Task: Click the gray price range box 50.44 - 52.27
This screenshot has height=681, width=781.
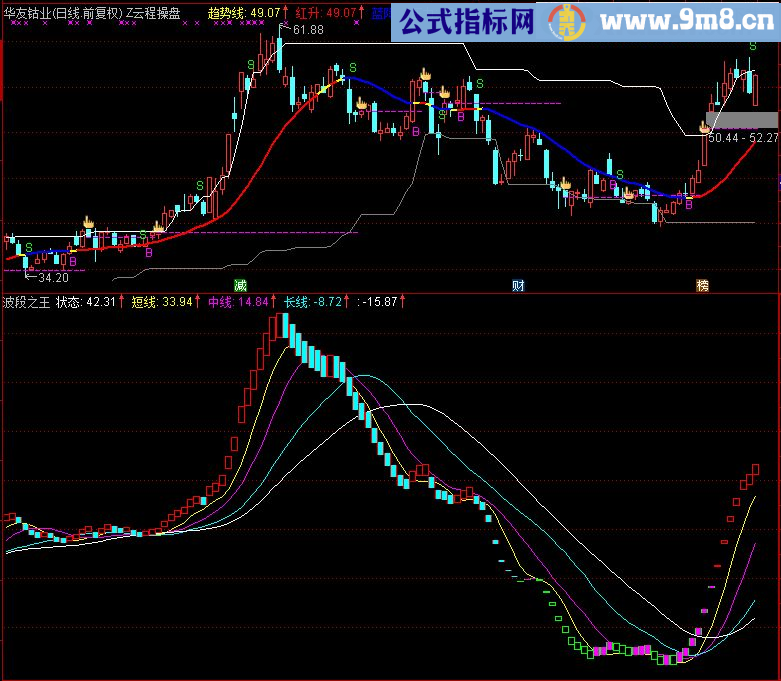Action: pos(742,120)
